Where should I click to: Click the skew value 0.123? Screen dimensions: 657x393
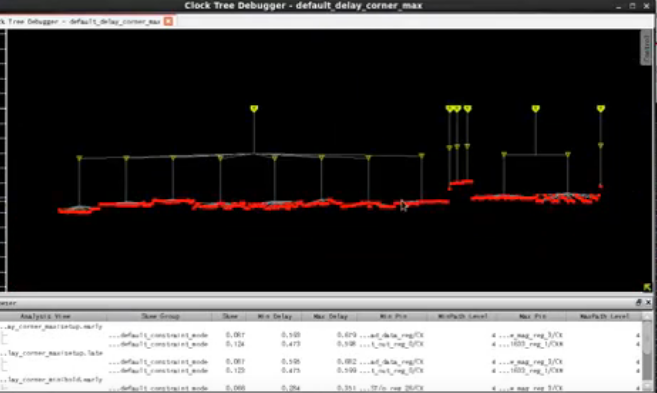coord(235,370)
